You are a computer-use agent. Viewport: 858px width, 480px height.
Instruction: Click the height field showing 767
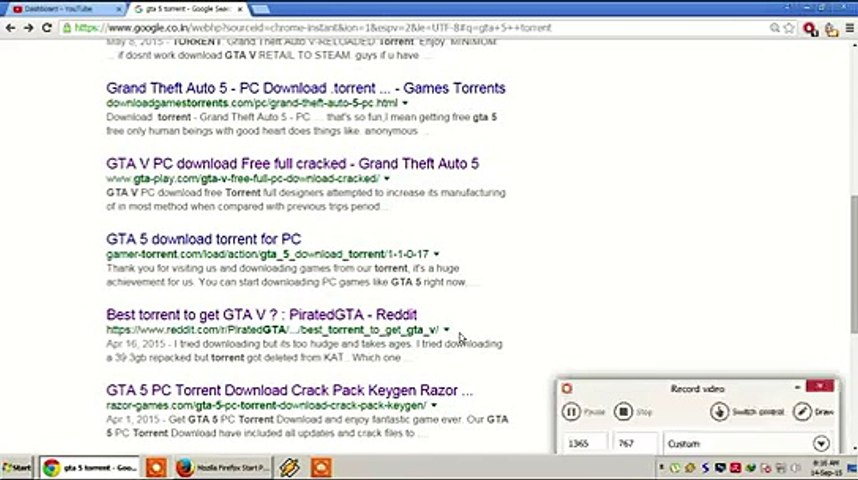[x=635, y=443]
